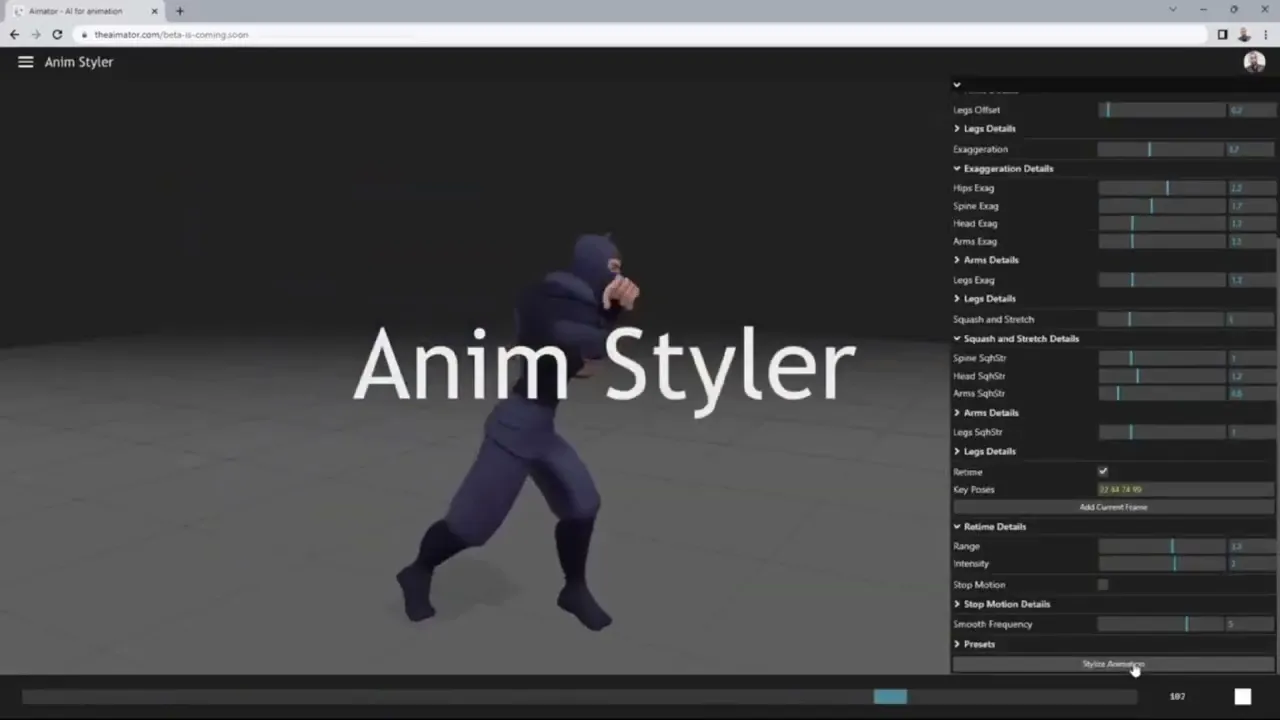
Task: Open the browser side panel icon
Action: pyautogui.click(x=1222, y=34)
